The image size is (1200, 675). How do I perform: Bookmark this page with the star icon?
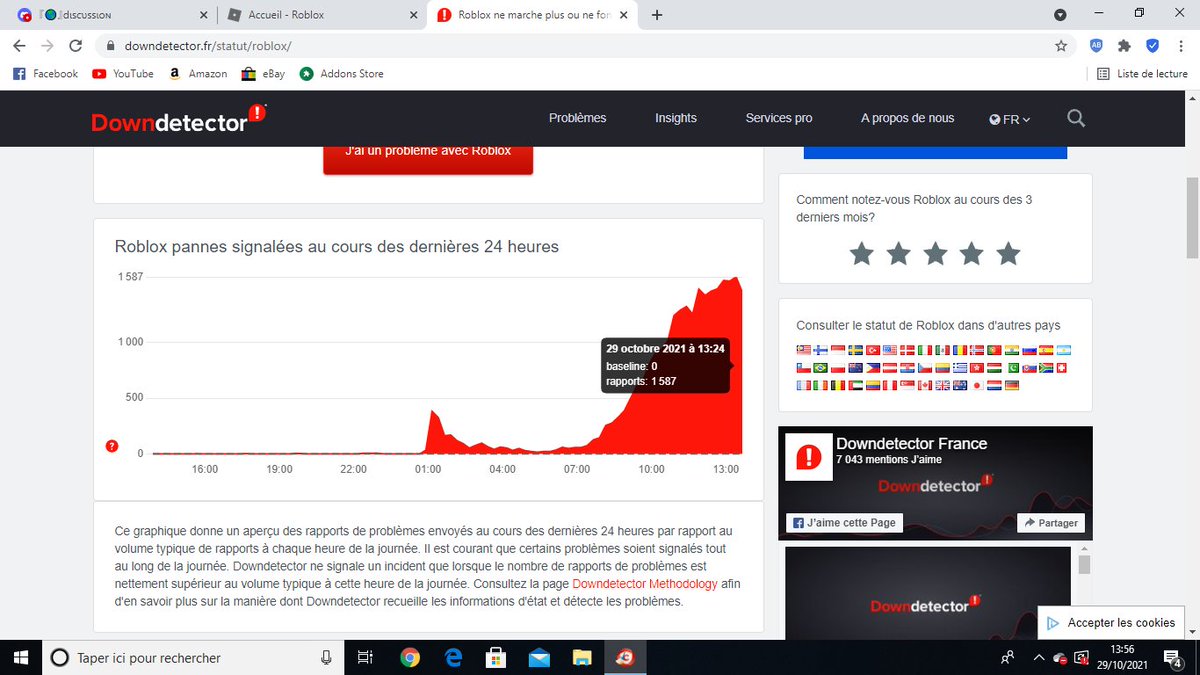tap(1061, 46)
